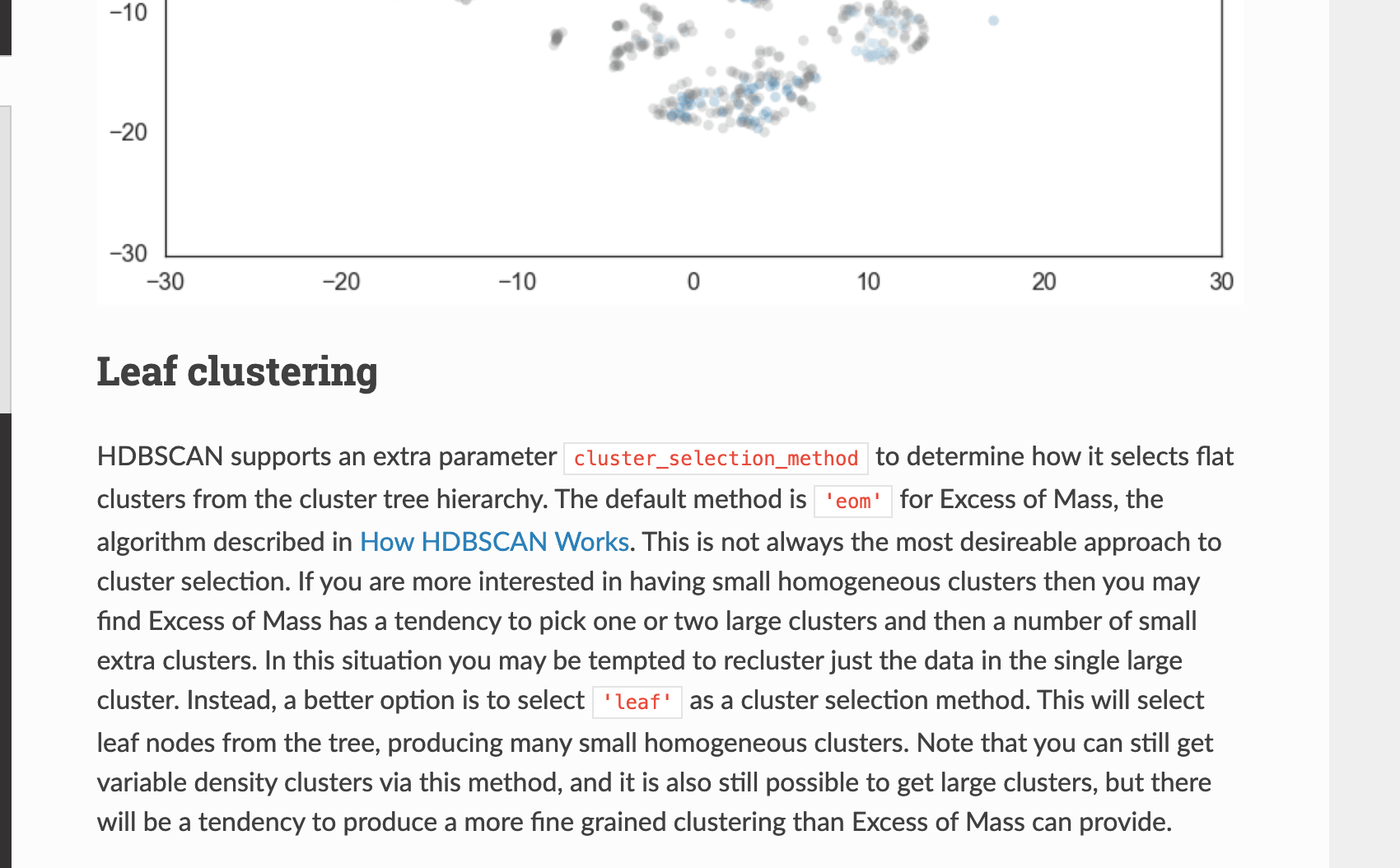Click the y-axis tick label −10

pos(128,13)
